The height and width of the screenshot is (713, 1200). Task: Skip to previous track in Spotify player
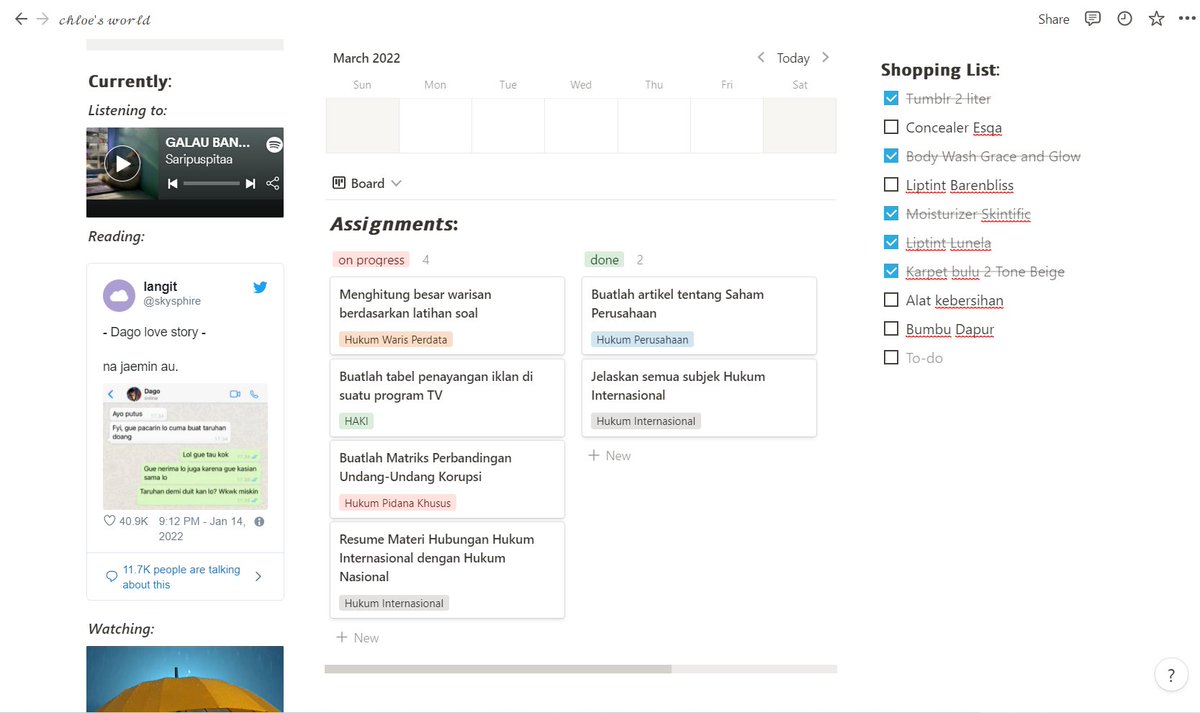point(173,184)
